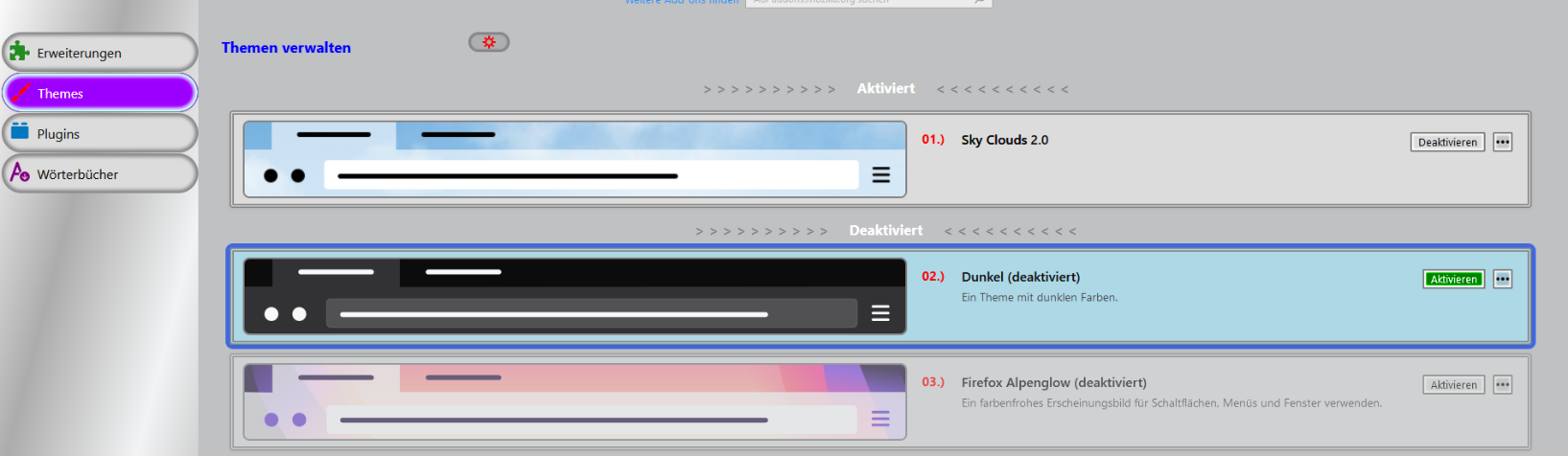The height and width of the screenshot is (456, 1568).
Task: Switch to the Wörterbücher category
Action: [100, 173]
